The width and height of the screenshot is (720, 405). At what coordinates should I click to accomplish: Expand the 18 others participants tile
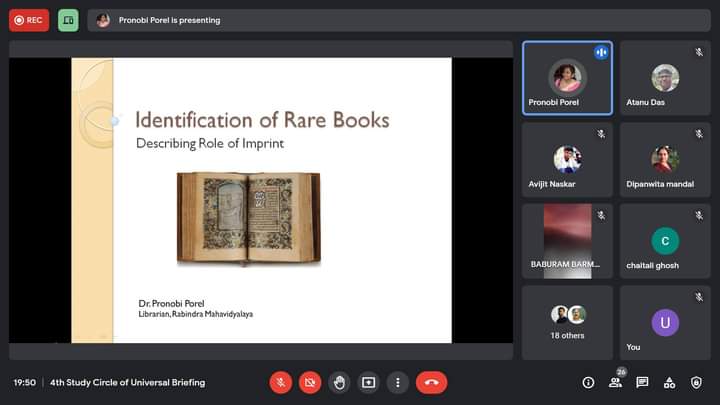point(567,322)
